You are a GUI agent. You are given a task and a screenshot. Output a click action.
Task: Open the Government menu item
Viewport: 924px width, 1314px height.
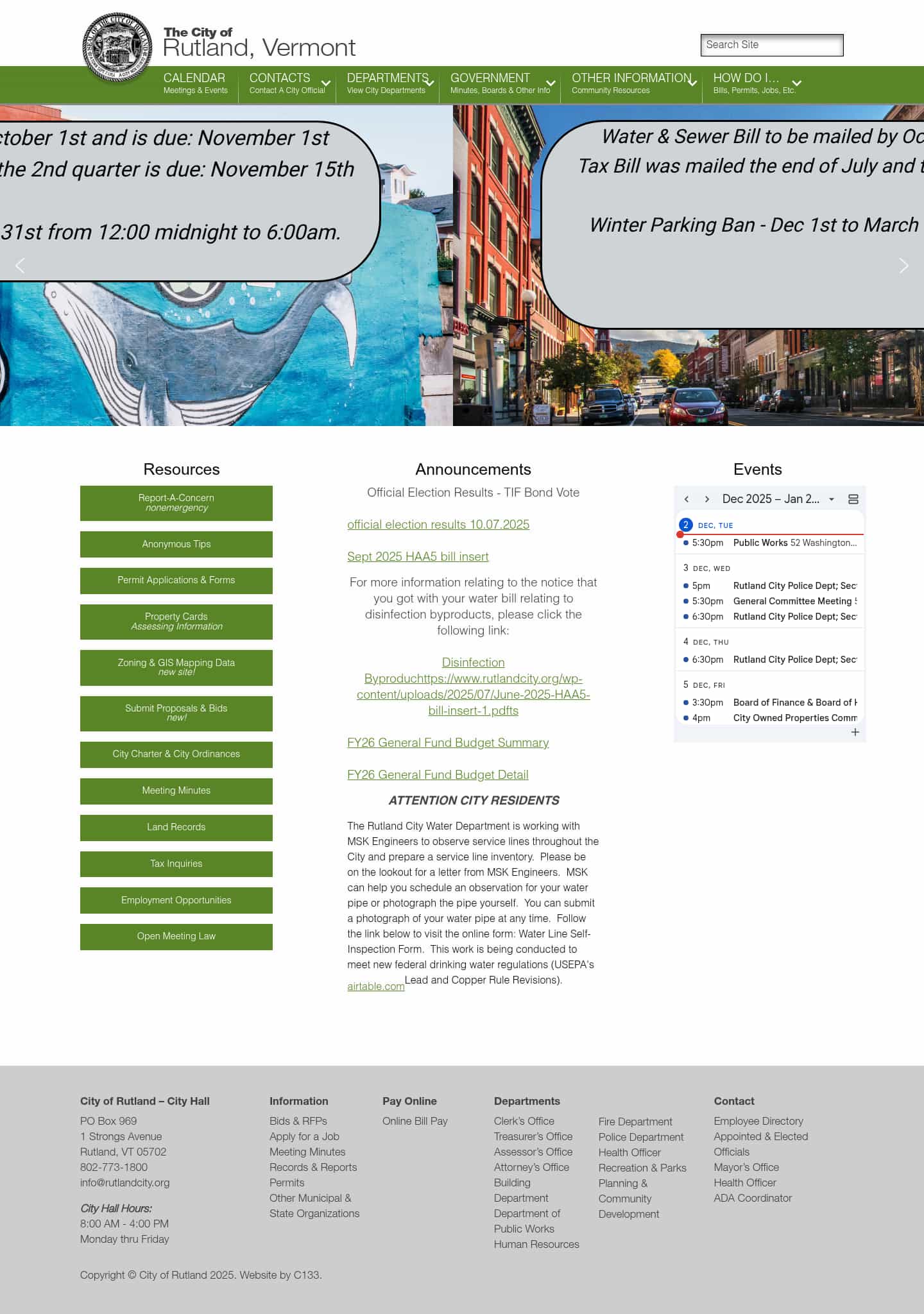click(500, 83)
